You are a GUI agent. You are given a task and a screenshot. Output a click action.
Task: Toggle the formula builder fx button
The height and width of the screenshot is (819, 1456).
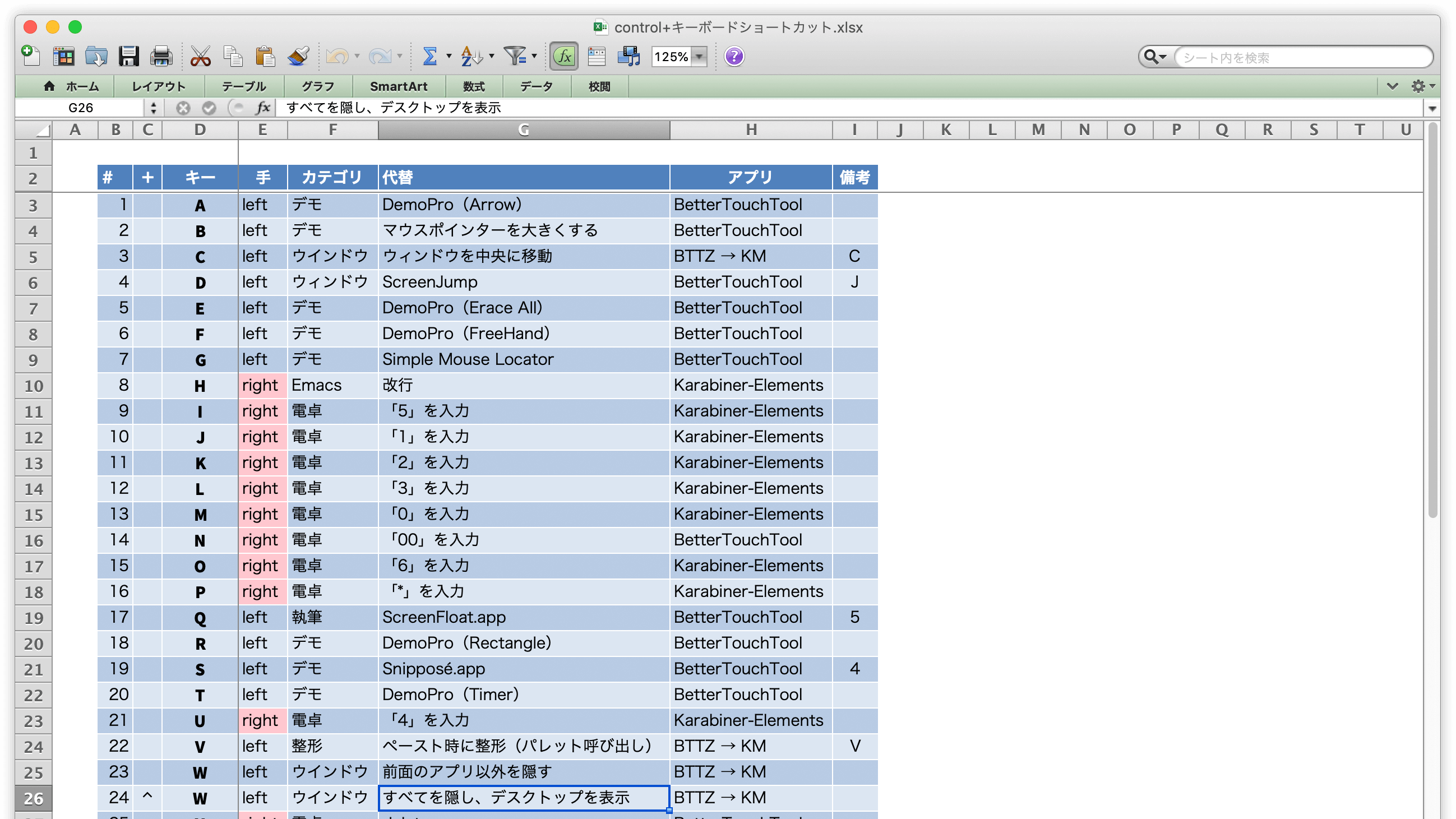tap(564, 56)
